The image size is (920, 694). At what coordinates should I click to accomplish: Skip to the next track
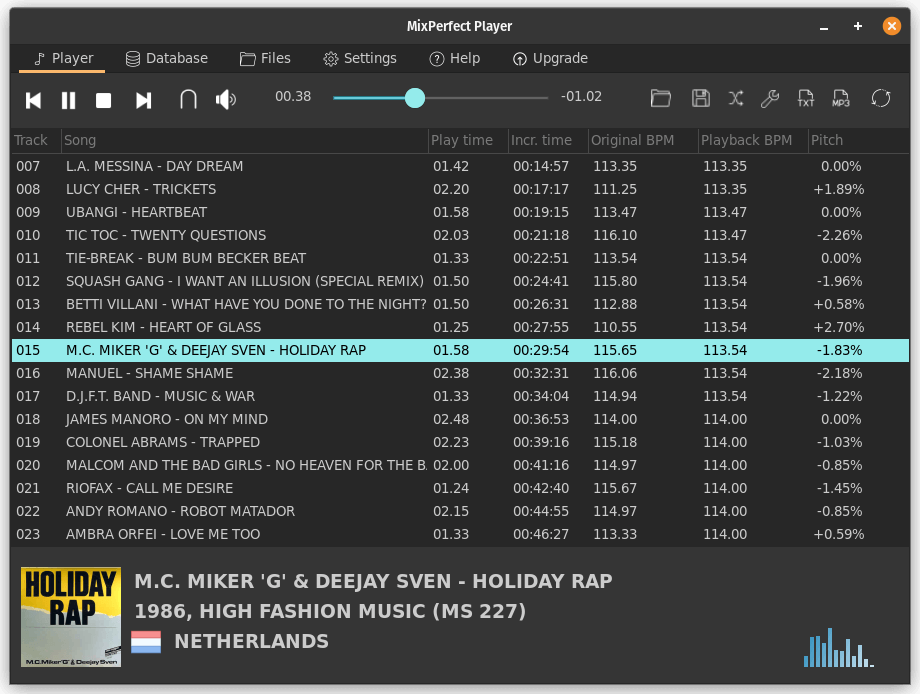pyautogui.click(x=143, y=99)
